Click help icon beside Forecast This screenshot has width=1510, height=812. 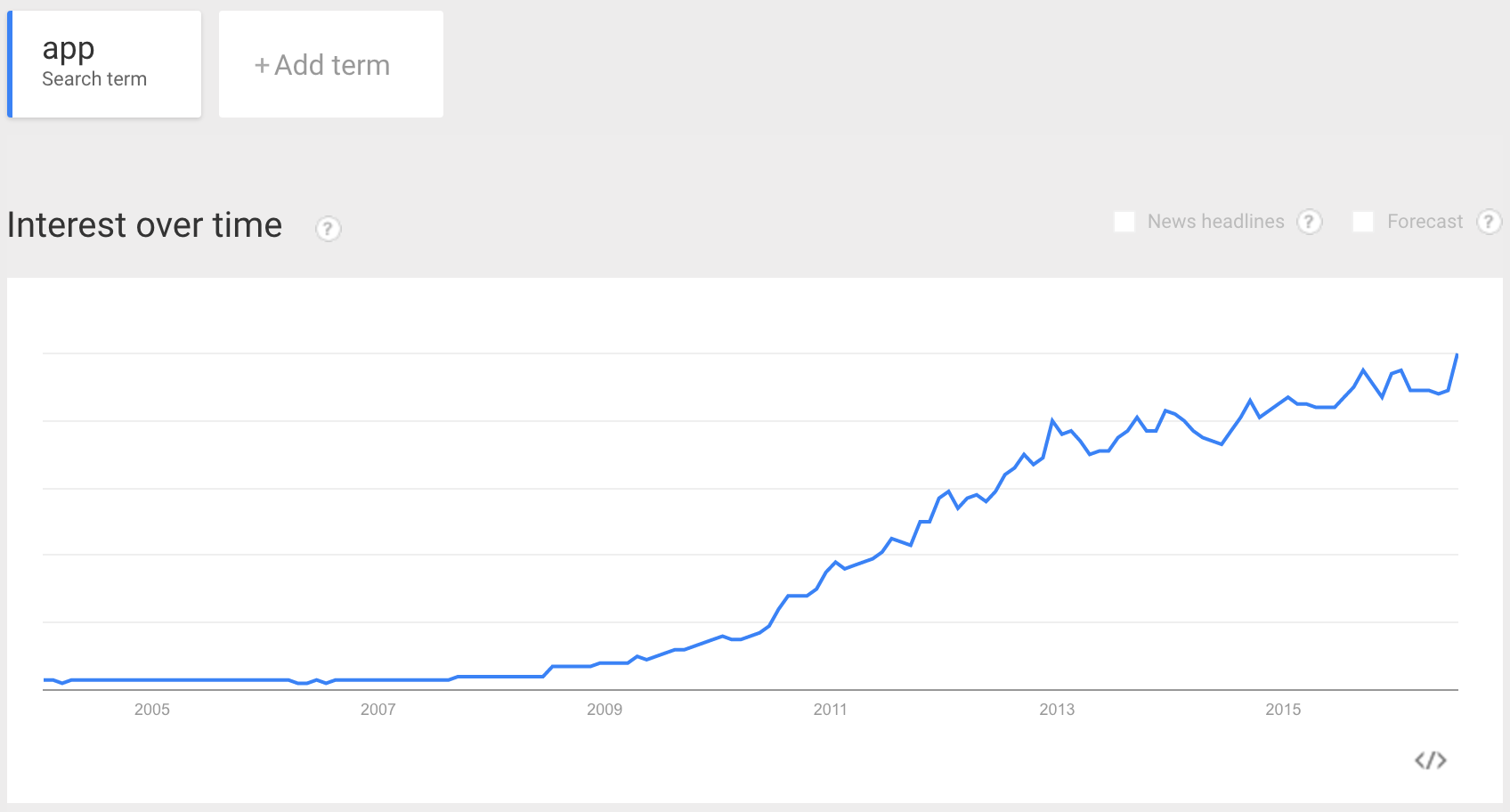coord(1489,222)
